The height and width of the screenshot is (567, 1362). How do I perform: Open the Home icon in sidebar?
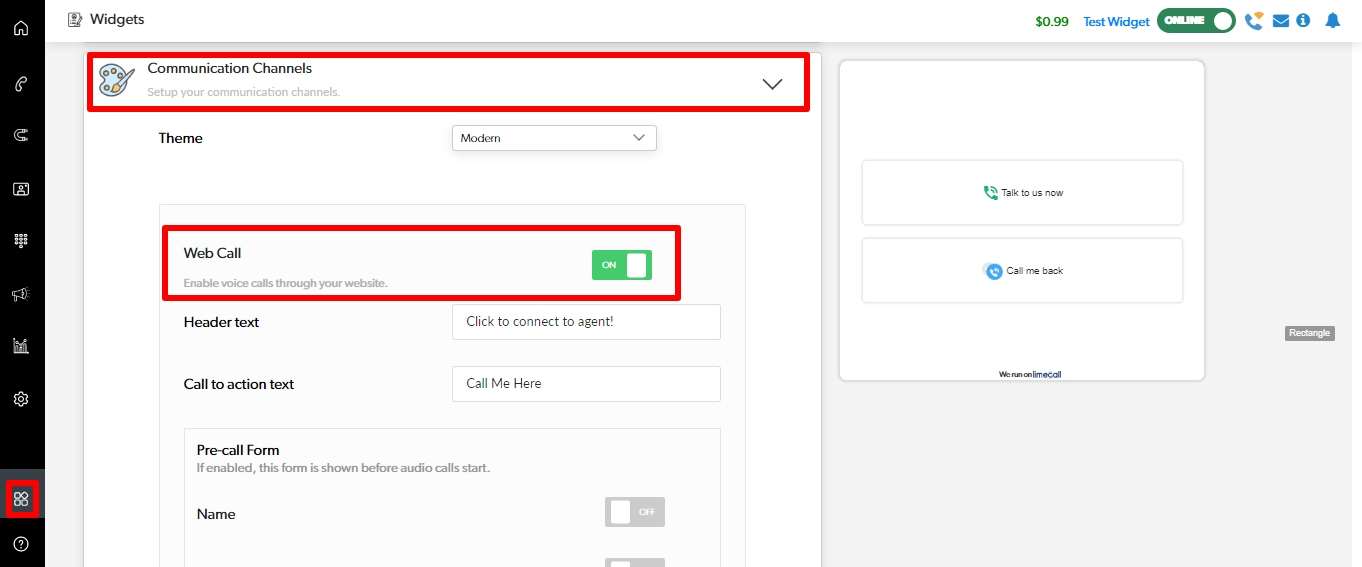click(21, 28)
